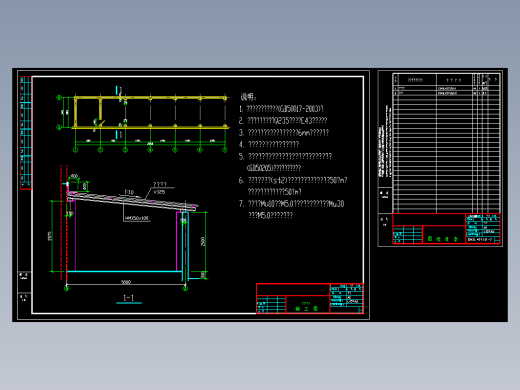Select grid bubble 7 below the plan
Viewport: 520px width, 390px height.
225,150
